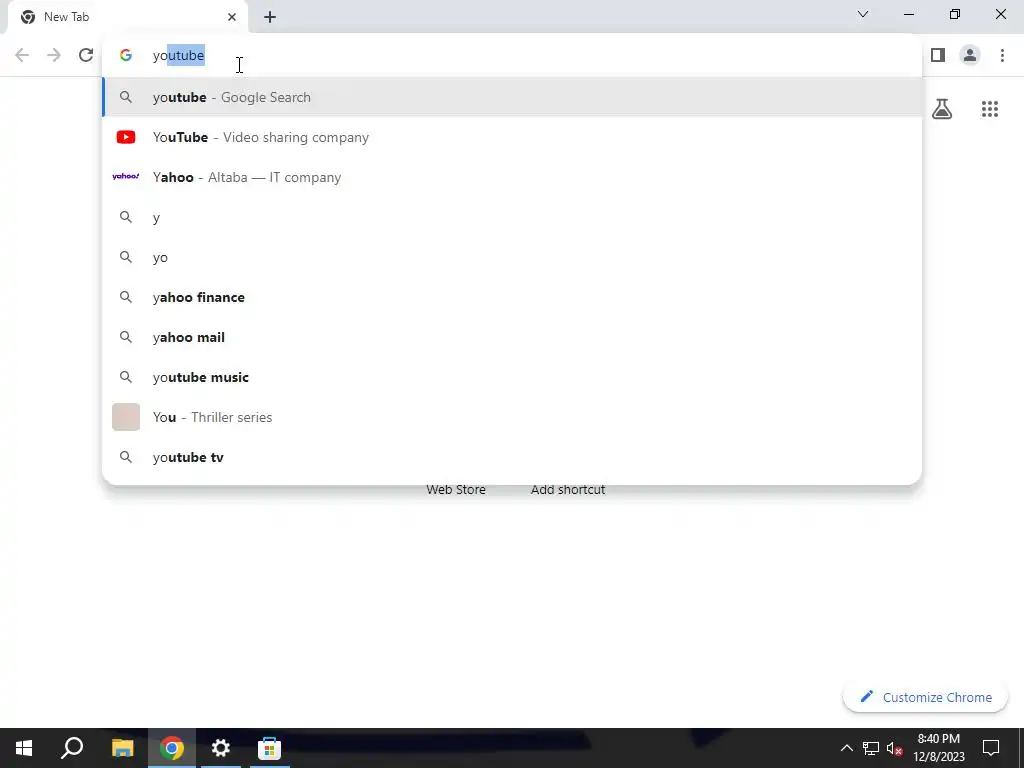Click the muted volume tray icon
The width and height of the screenshot is (1024, 768).
(x=895, y=748)
